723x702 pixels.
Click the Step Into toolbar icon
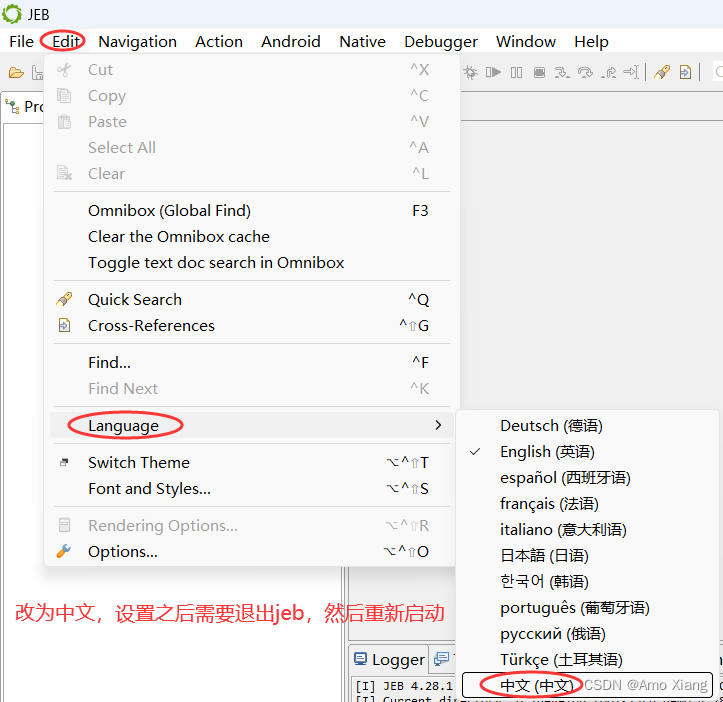(562, 72)
